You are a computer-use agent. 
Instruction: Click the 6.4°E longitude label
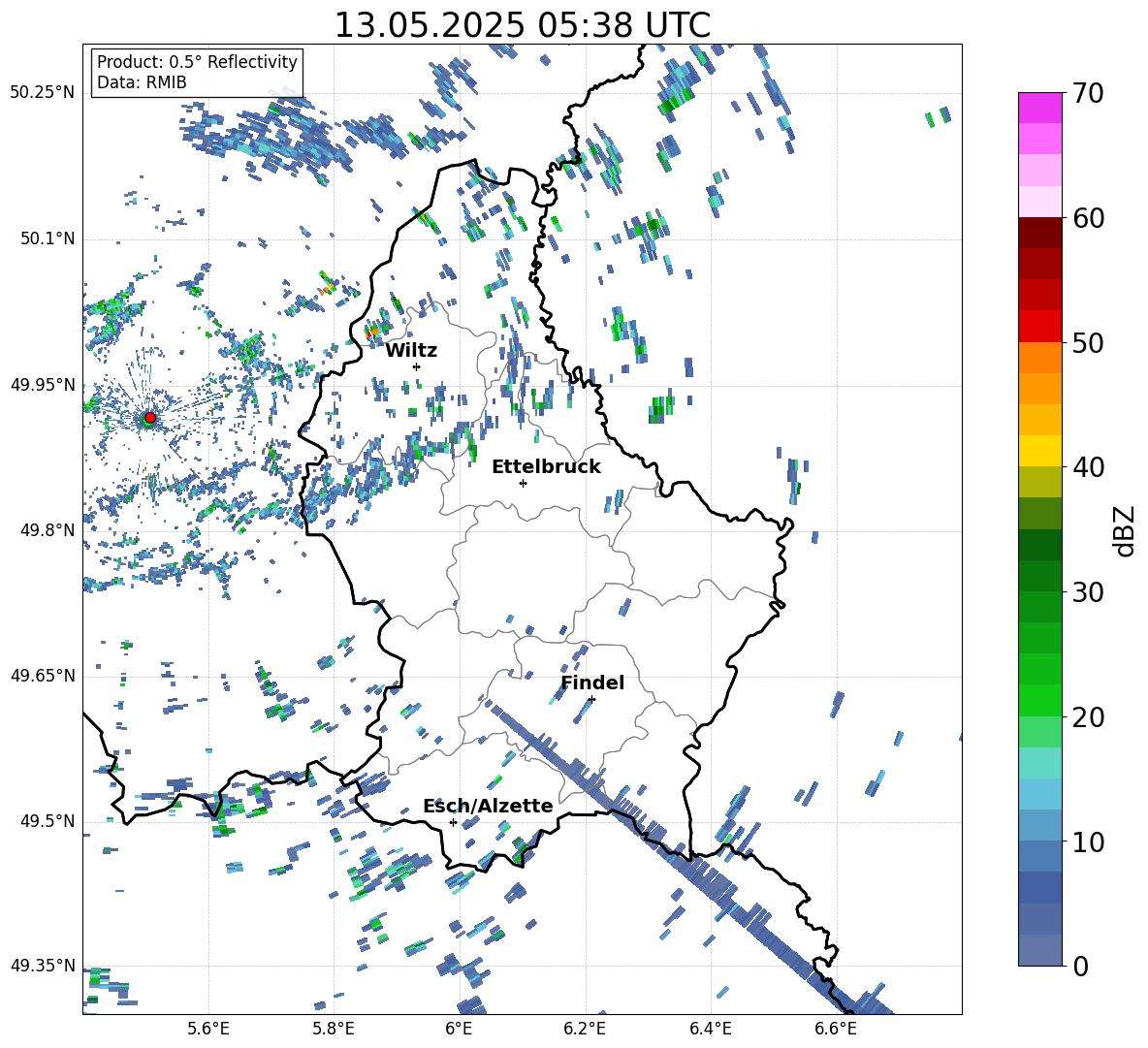coord(710,1029)
